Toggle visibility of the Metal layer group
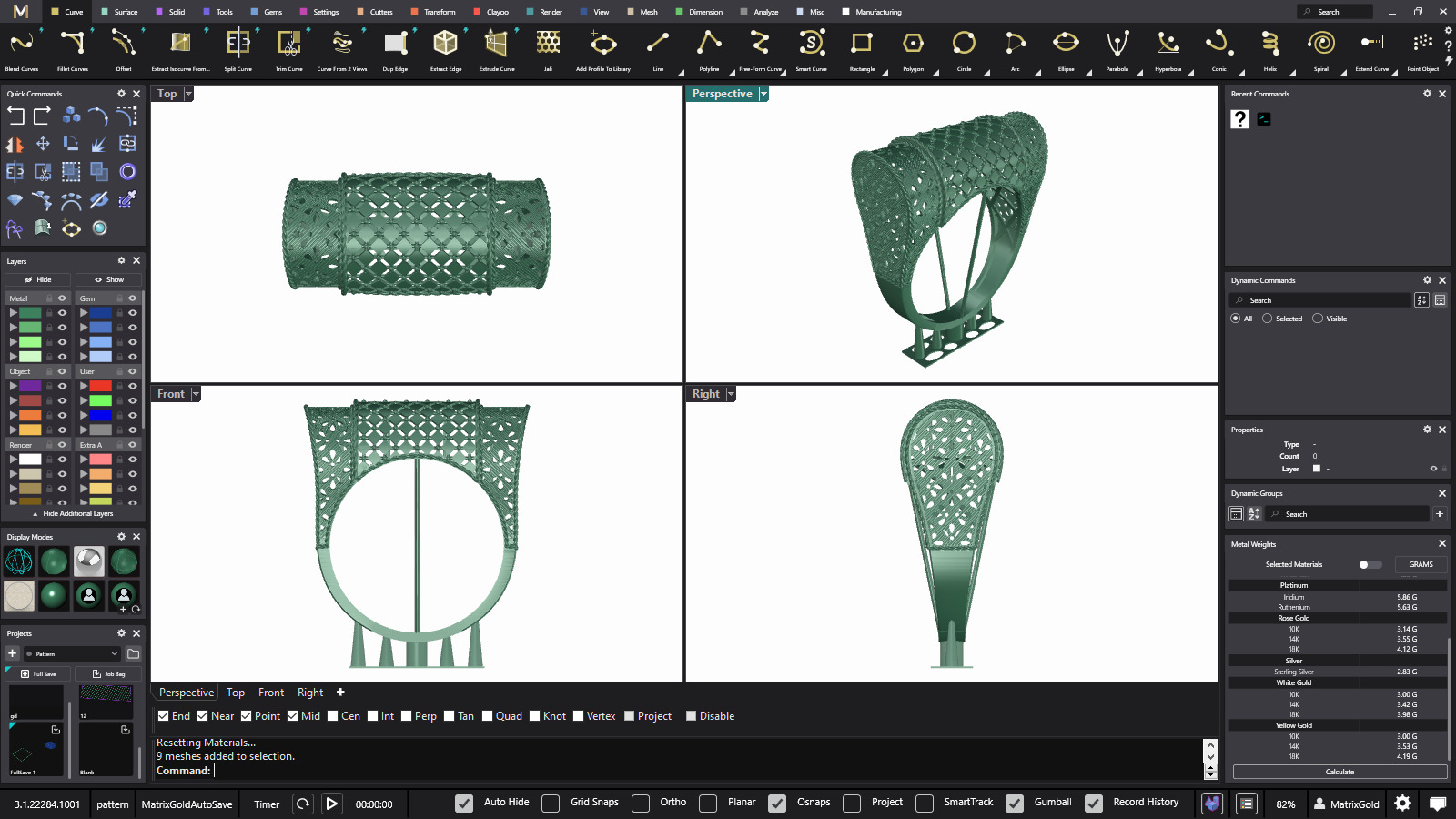Viewport: 1456px width, 819px height. pyautogui.click(x=63, y=298)
